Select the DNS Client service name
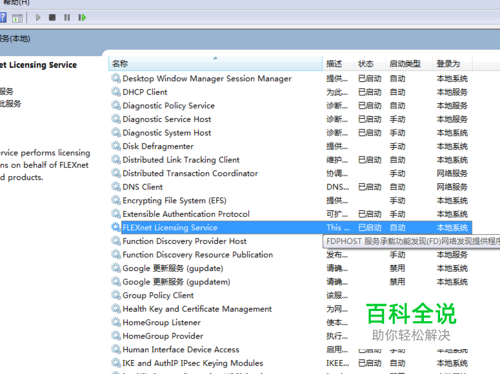The height and width of the screenshot is (374, 500). click(142, 187)
